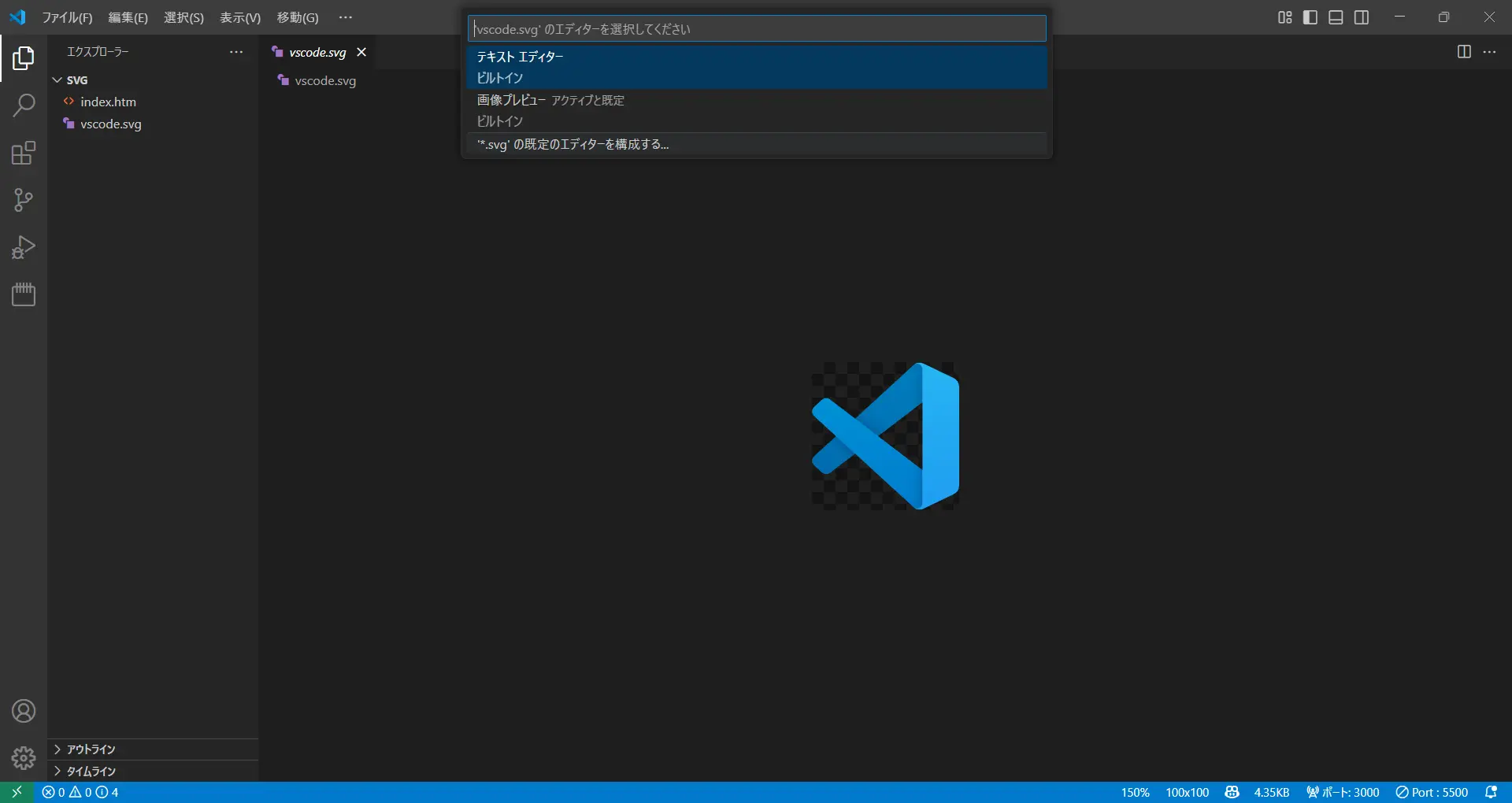Open the 選択(S) menu

[183, 17]
